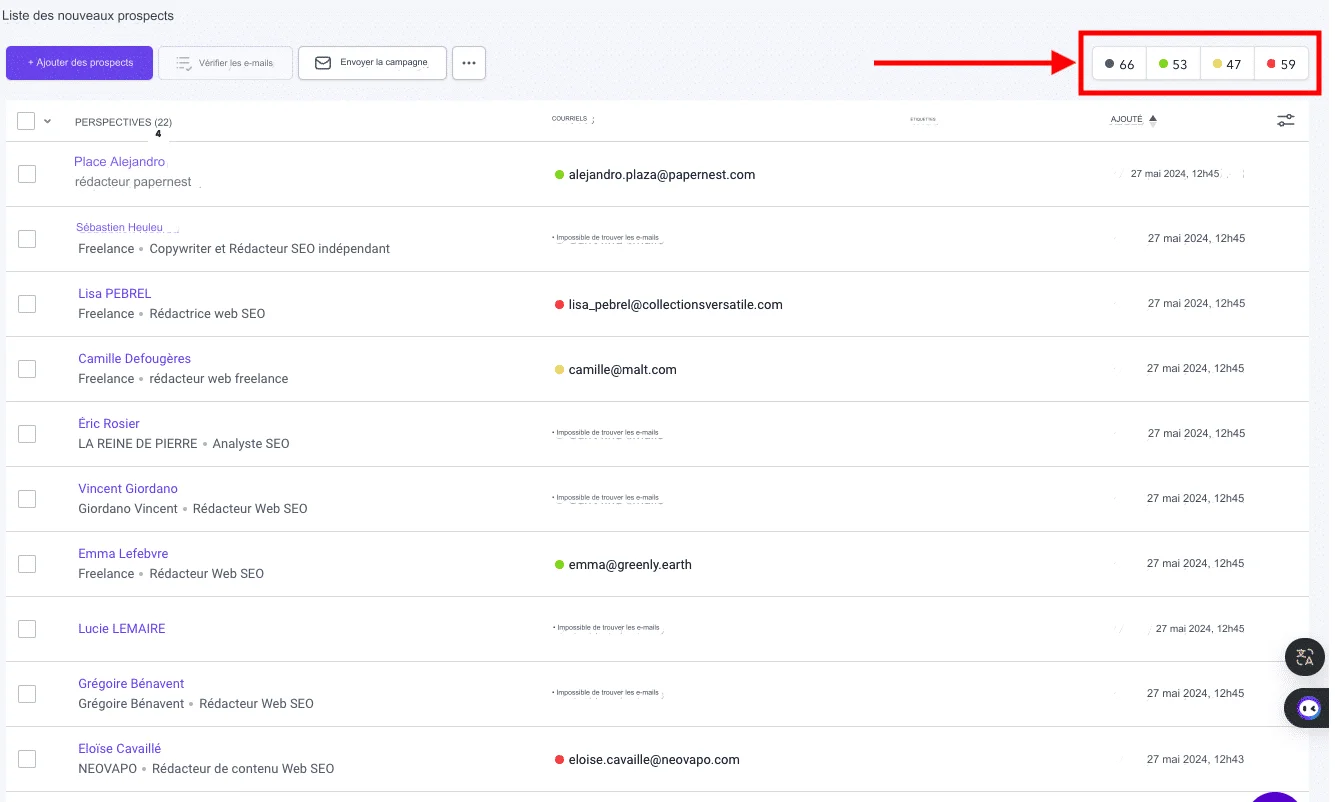Open the three-dots more options menu
The image size is (1335, 802).
[x=469, y=63]
